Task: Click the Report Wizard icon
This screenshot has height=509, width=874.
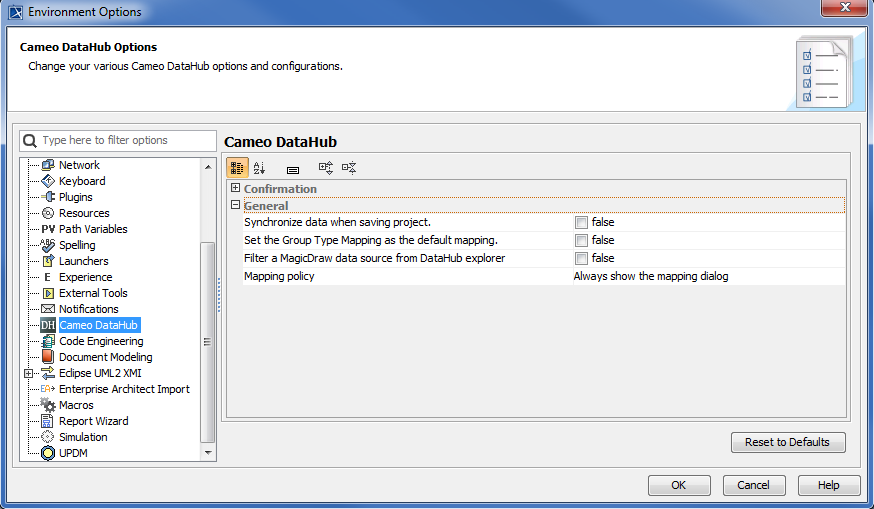Action: pos(48,421)
